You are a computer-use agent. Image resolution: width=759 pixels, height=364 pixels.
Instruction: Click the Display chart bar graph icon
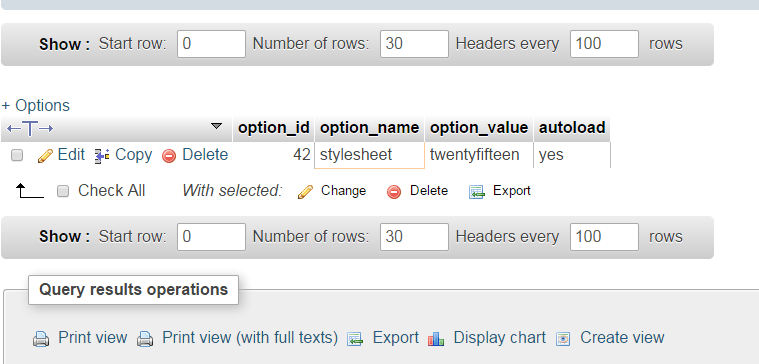[436, 338]
